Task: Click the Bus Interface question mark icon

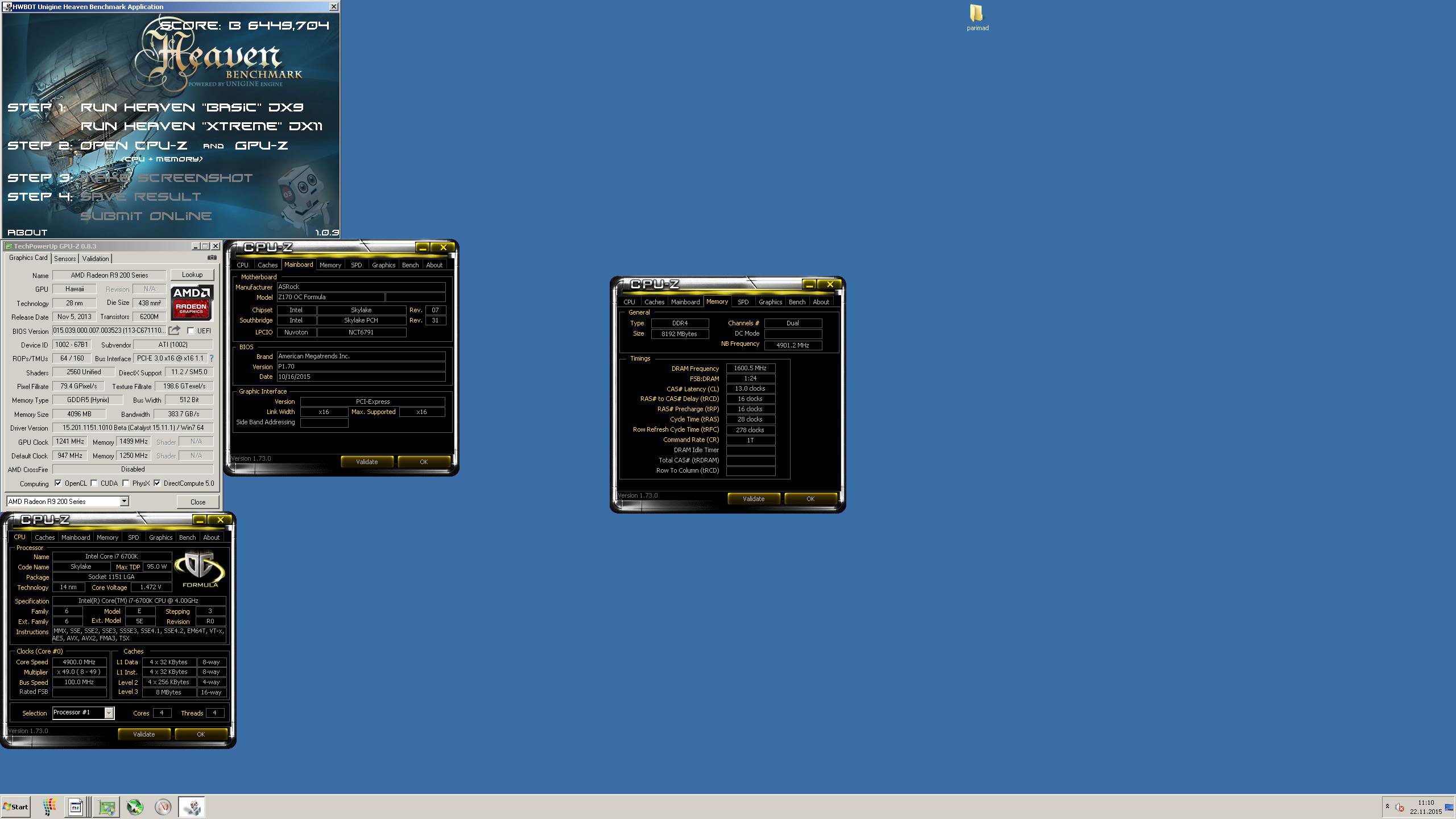Action: click(212, 358)
